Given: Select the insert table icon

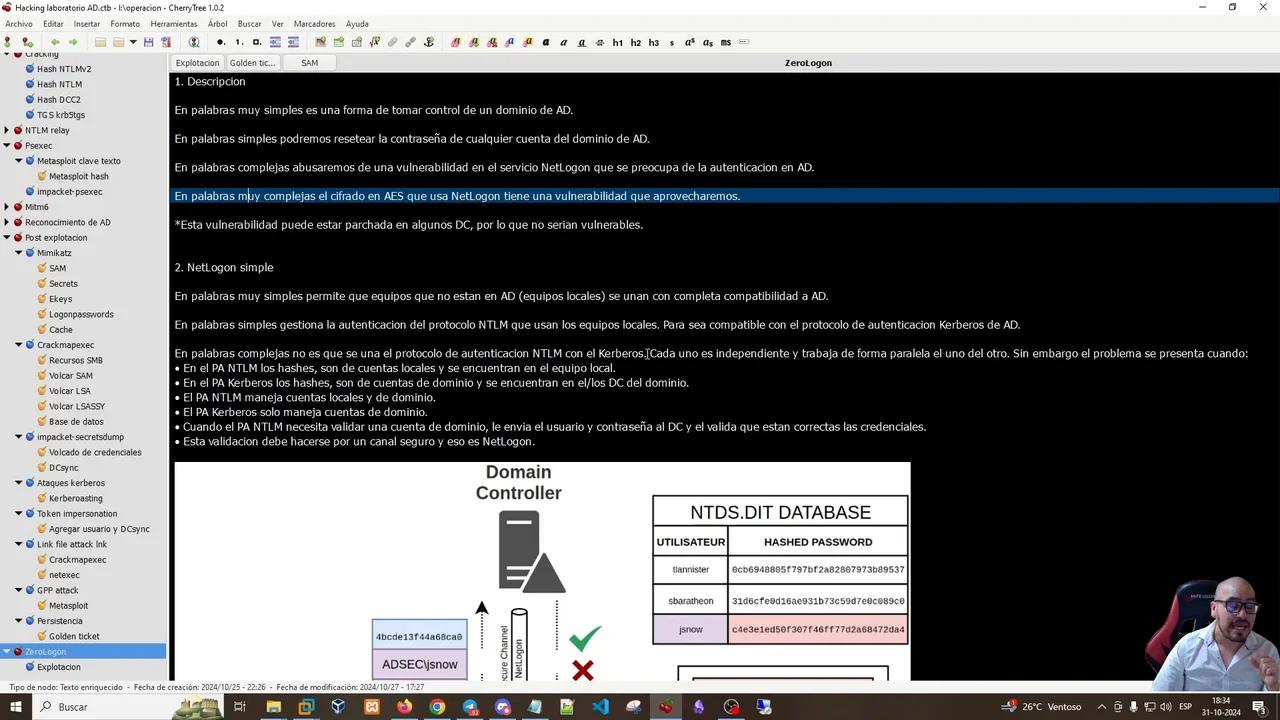Looking at the screenshot, I should (338, 42).
